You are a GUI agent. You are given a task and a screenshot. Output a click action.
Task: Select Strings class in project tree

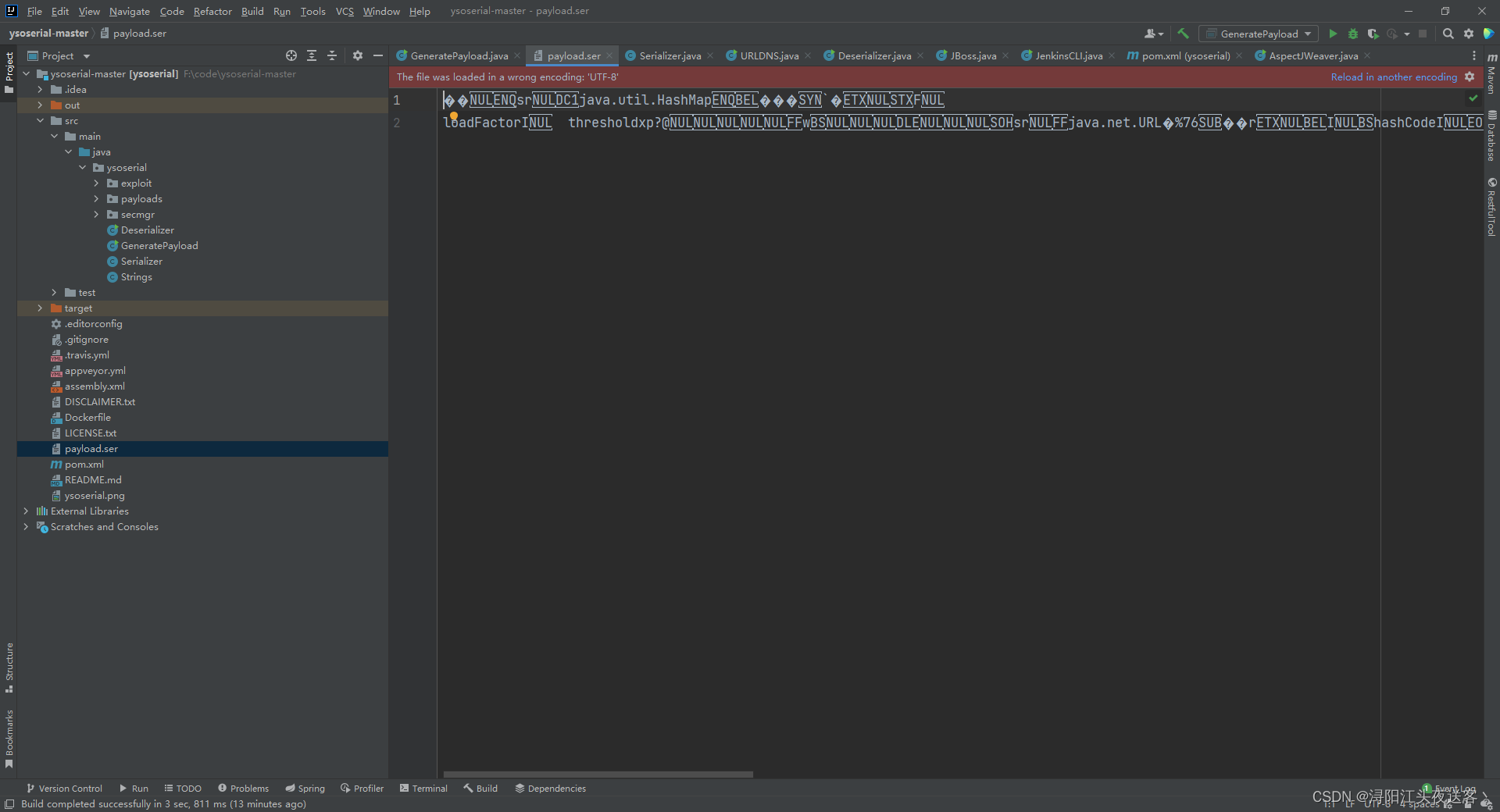click(136, 277)
